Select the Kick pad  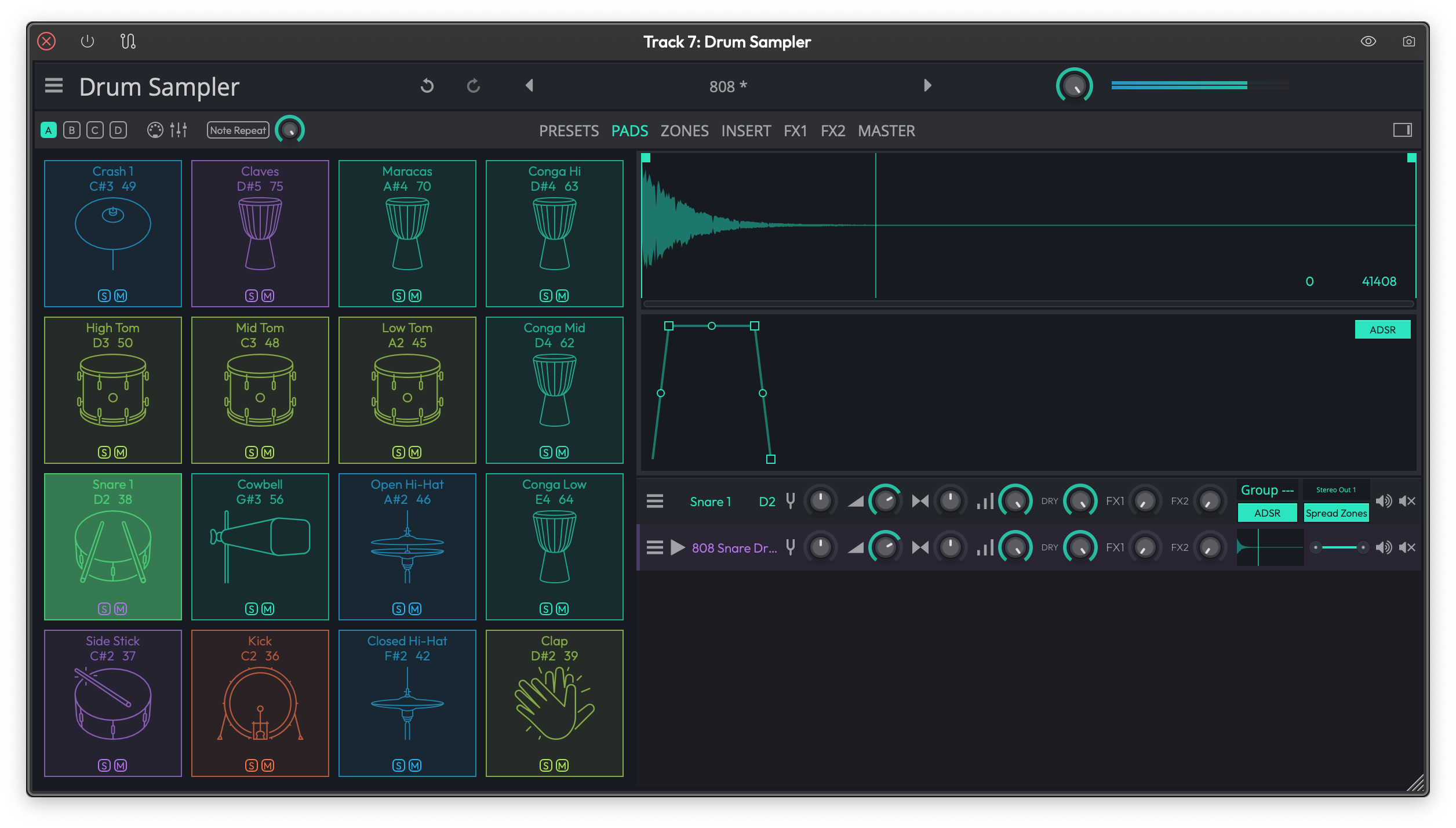tap(260, 703)
